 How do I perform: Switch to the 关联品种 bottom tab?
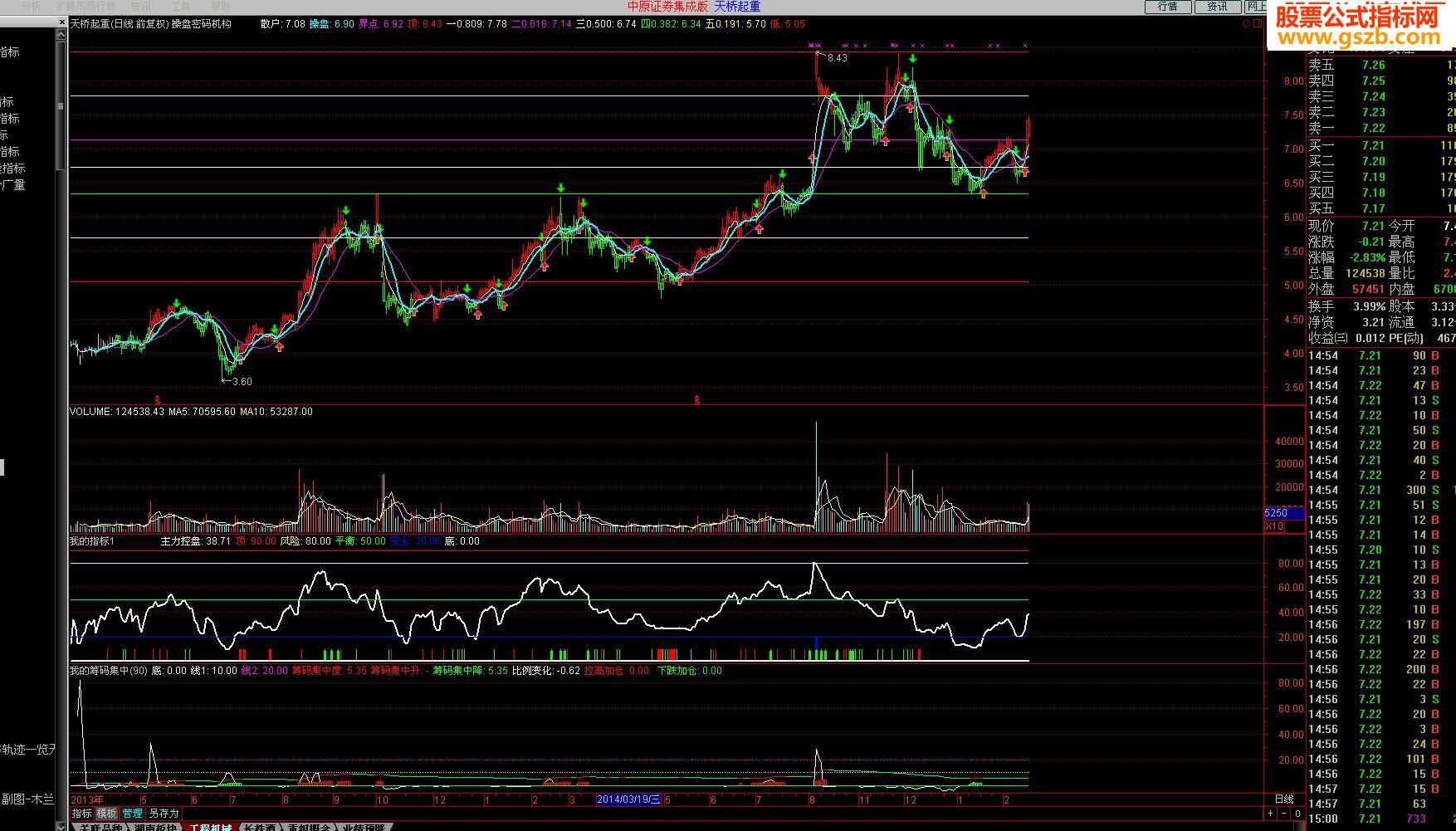[x=100, y=827]
